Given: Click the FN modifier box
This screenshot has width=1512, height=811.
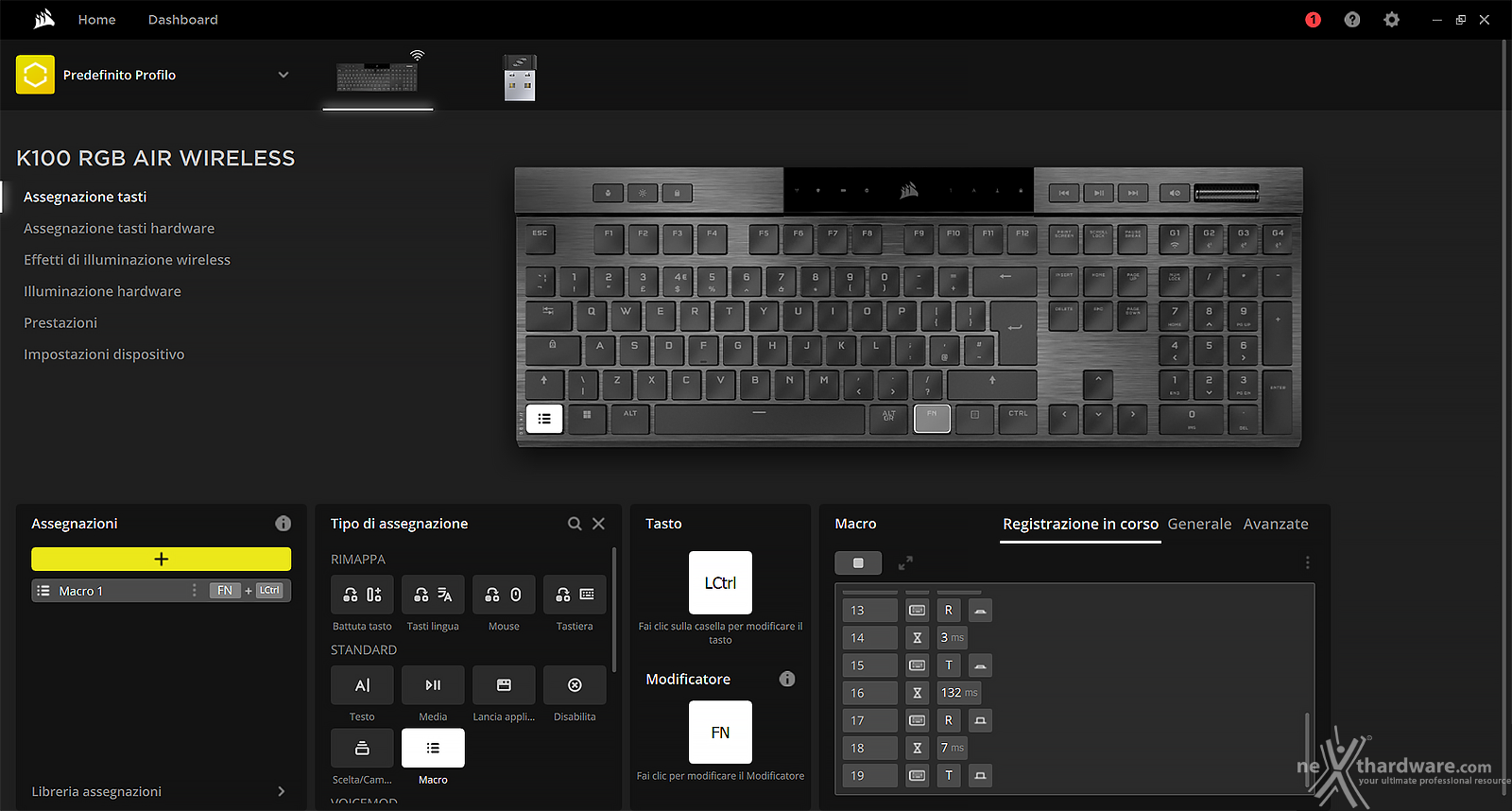Looking at the screenshot, I should (720, 733).
